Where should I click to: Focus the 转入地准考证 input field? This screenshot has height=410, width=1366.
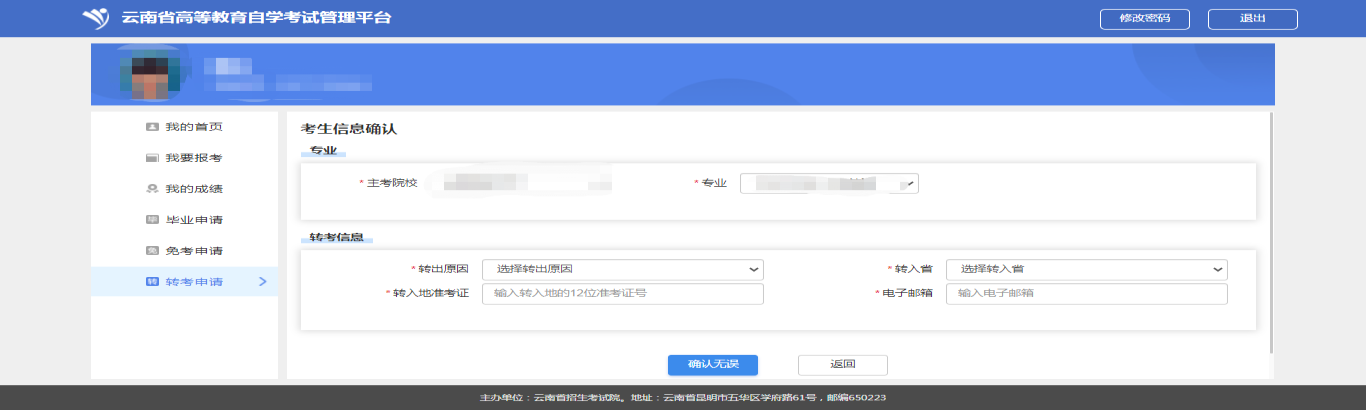point(622,294)
